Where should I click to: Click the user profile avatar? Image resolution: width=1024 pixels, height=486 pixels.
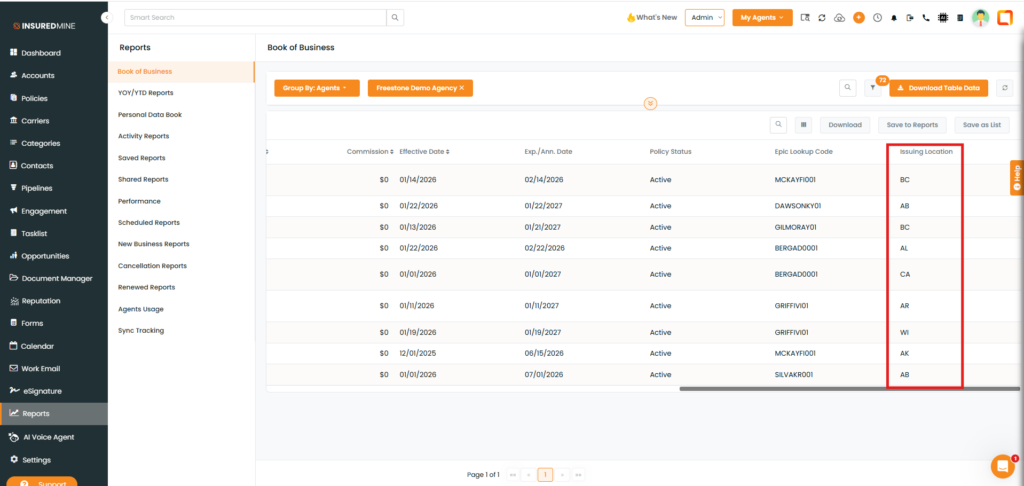tap(980, 18)
